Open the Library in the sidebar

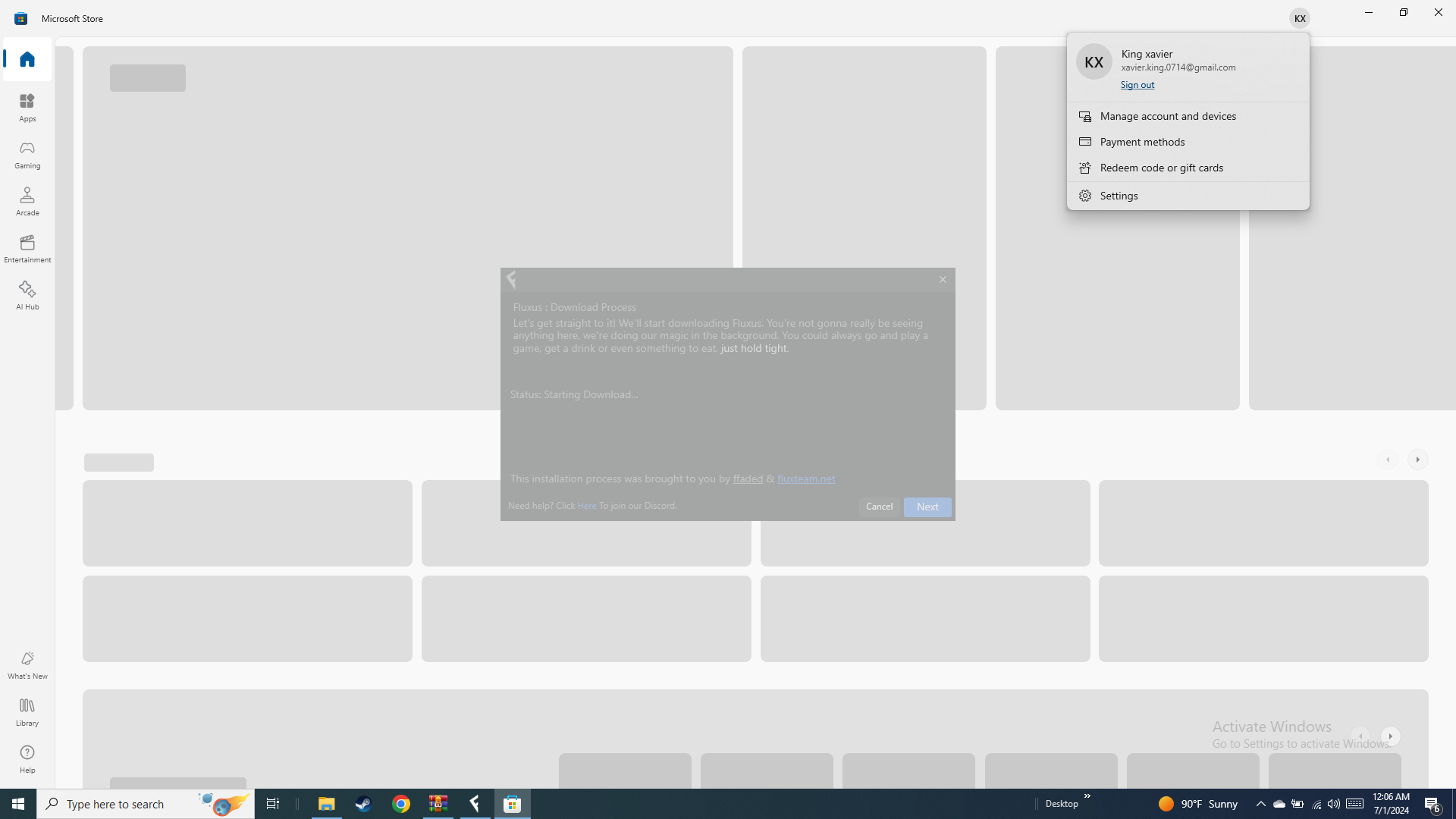click(x=27, y=711)
